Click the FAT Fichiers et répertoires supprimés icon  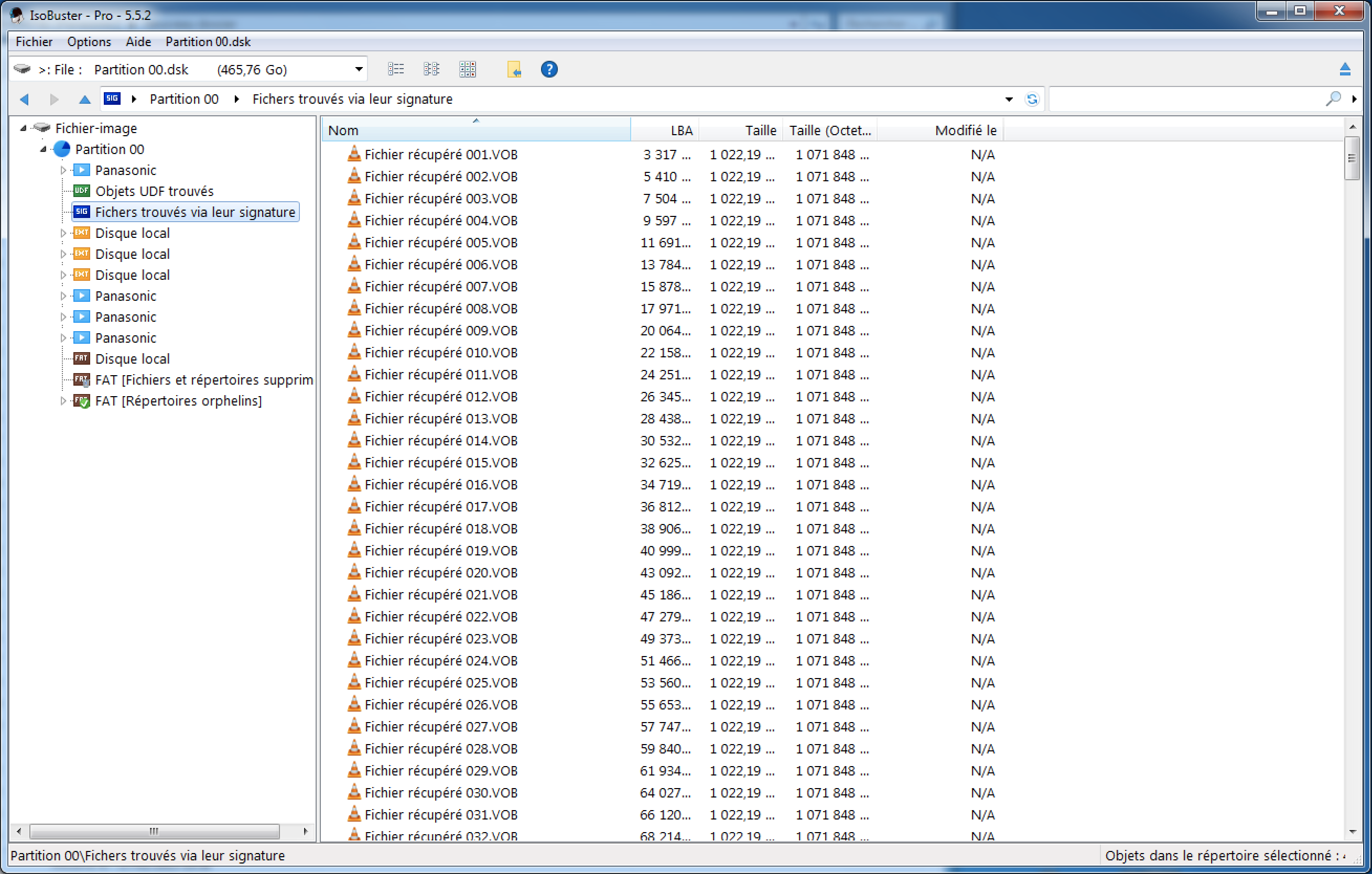pyautogui.click(x=82, y=380)
